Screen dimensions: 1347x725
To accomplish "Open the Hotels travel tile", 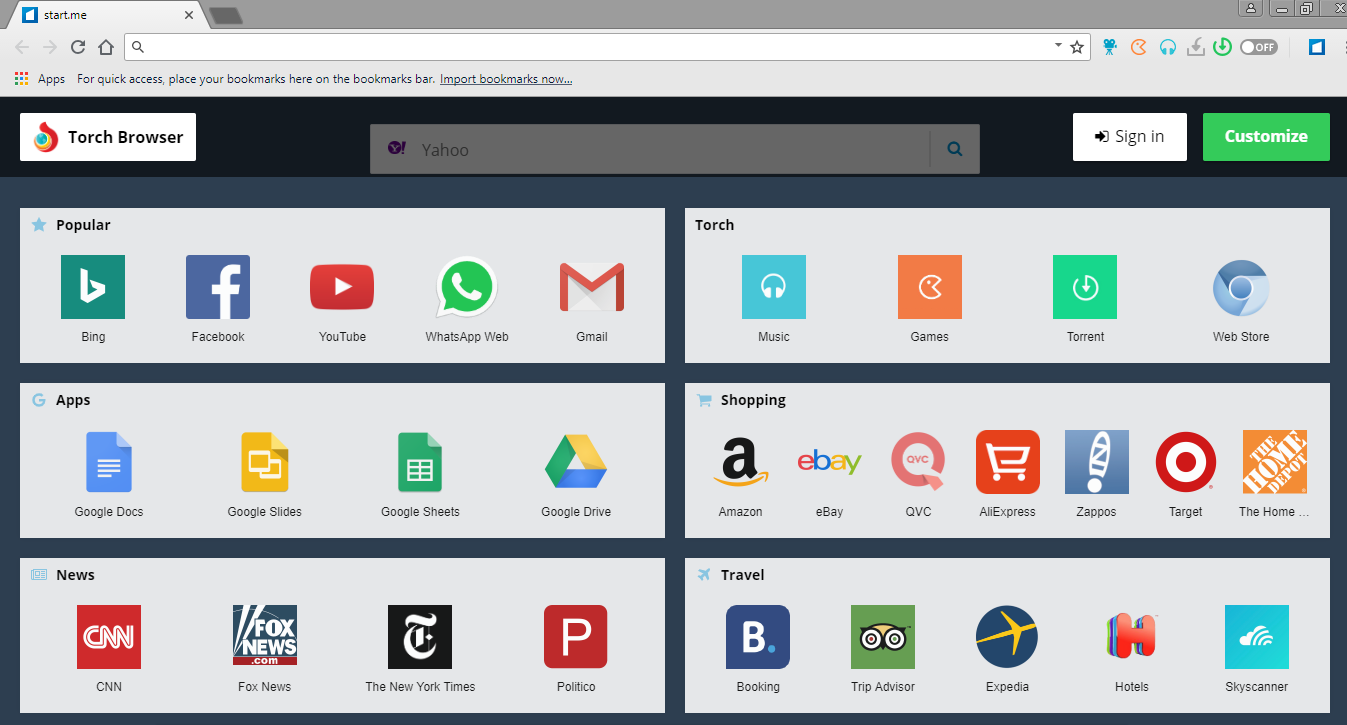I will [x=1132, y=649].
